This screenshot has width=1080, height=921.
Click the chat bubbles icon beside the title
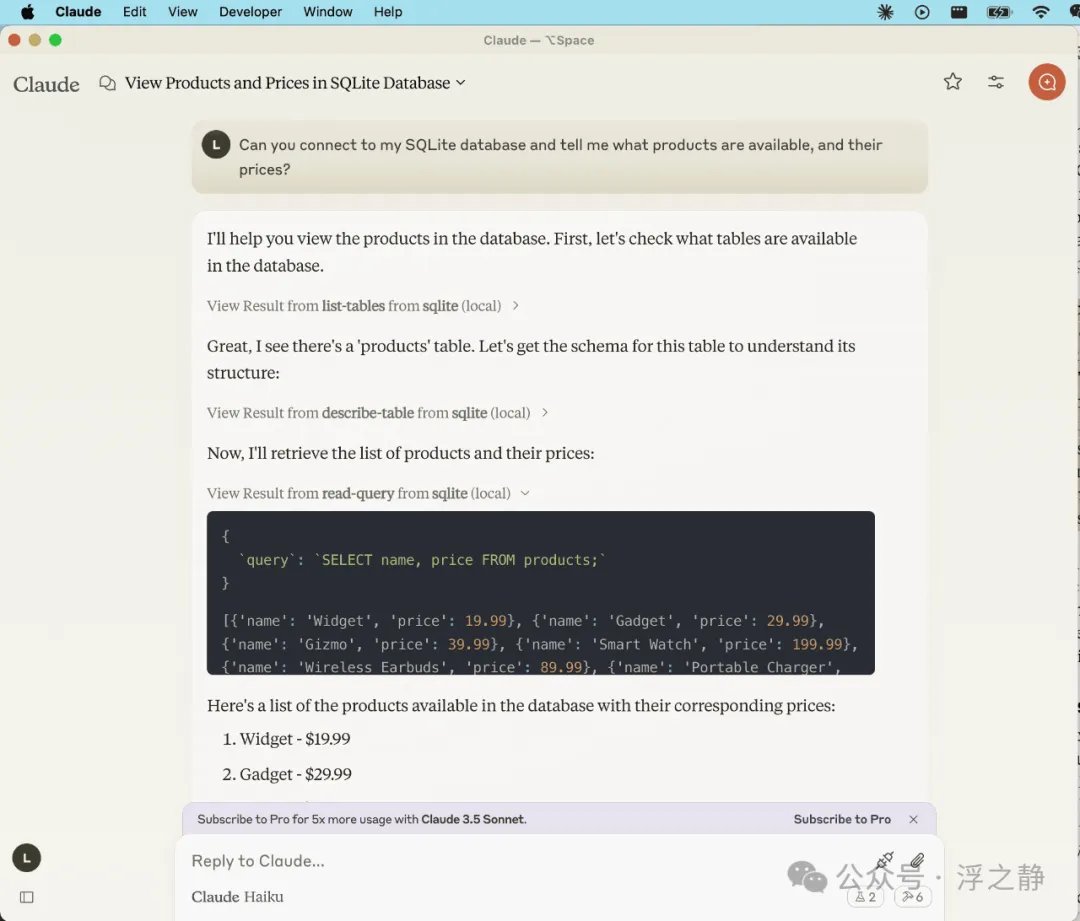[107, 83]
